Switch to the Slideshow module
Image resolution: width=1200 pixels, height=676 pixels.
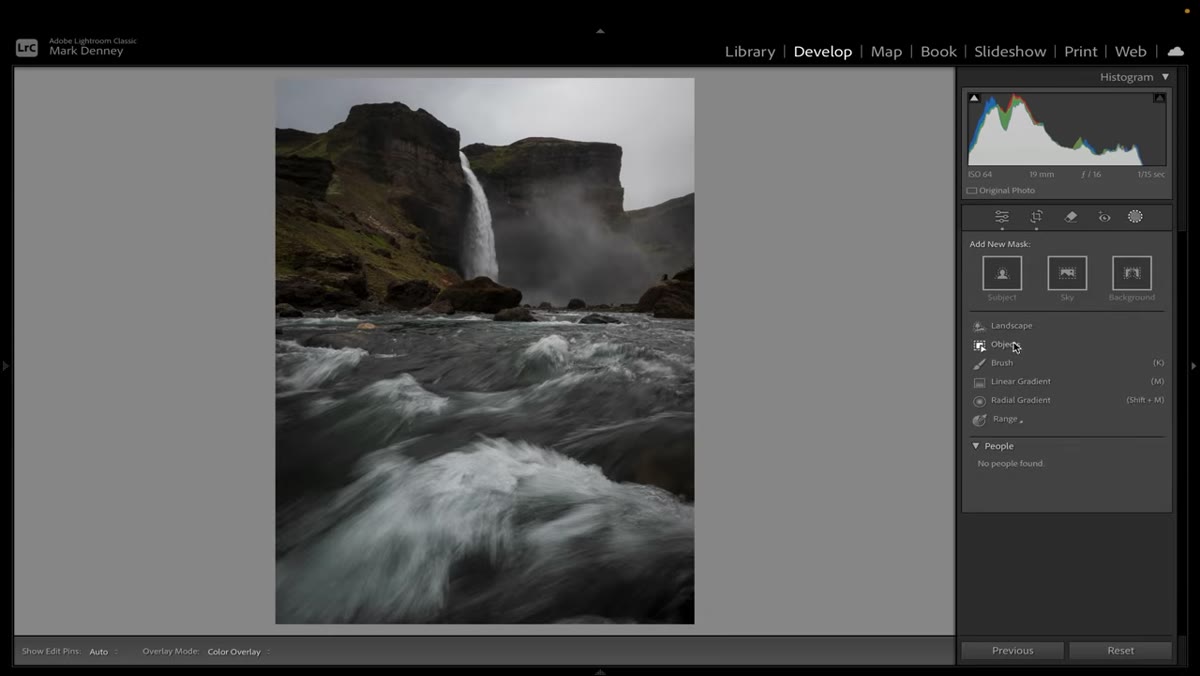(1010, 52)
